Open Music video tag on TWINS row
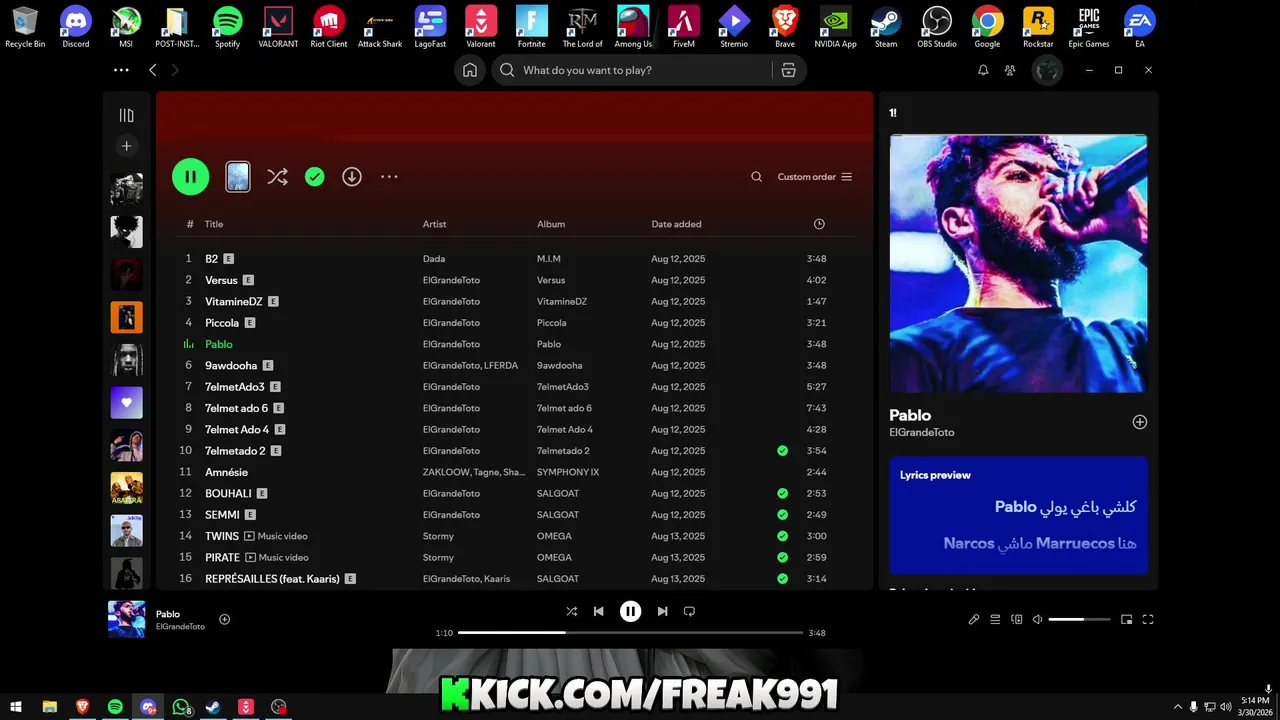Image resolution: width=1280 pixels, height=720 pixels. [276, 536]
